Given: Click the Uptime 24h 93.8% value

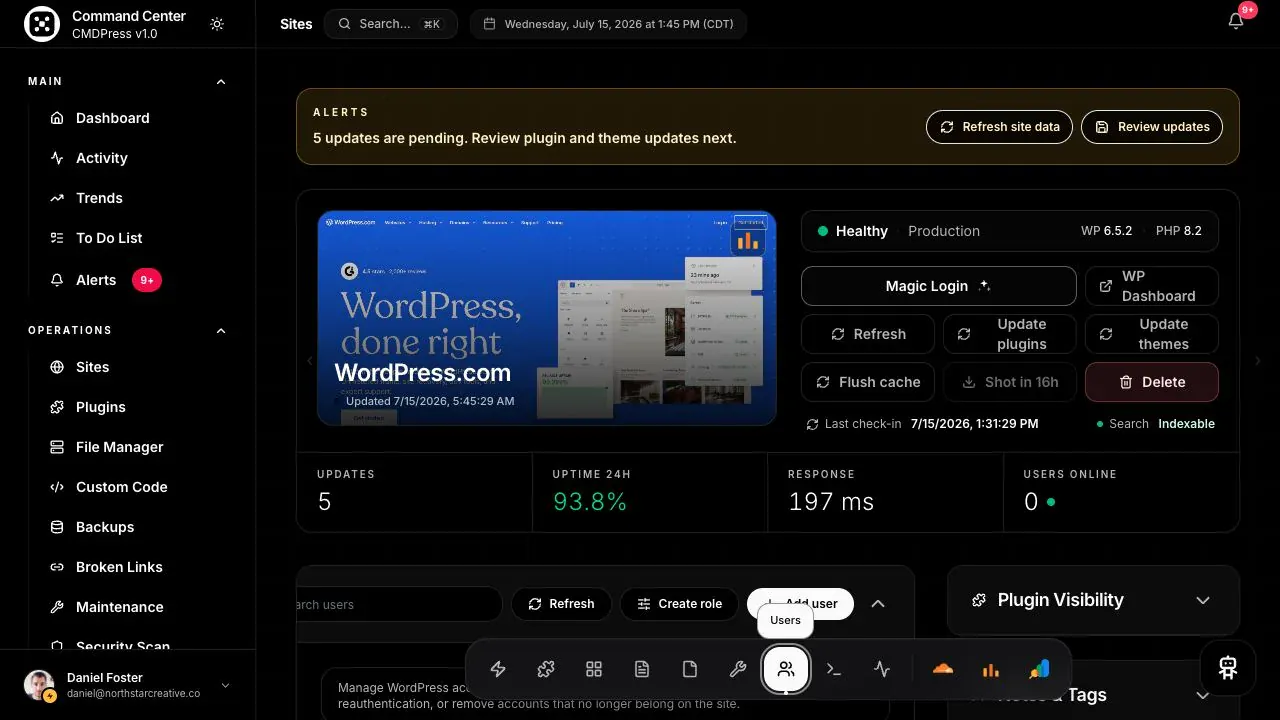Looking at the screenshot, I should 590,502.
